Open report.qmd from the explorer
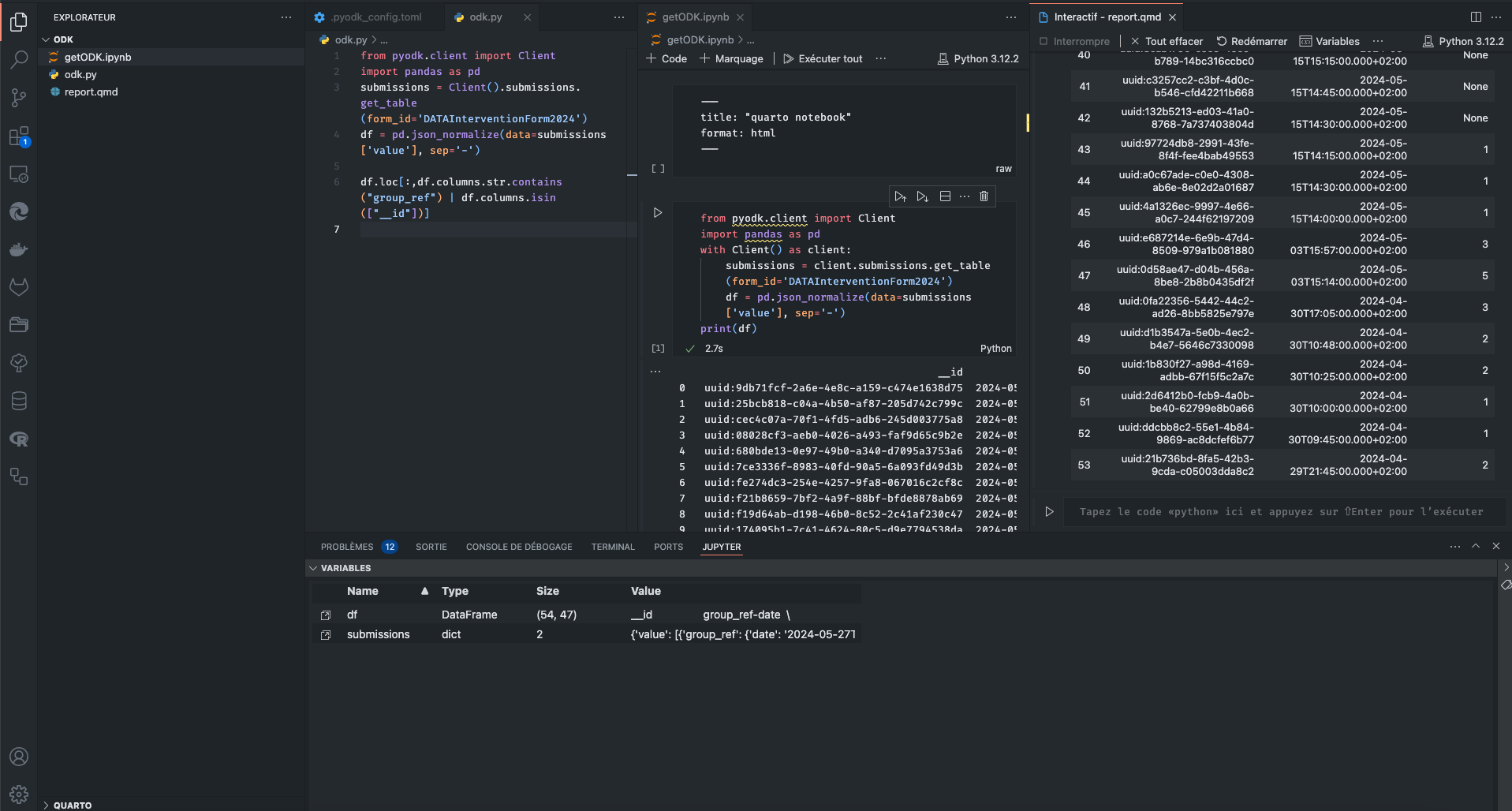Viewport: 1512px width, 811px height. [x=91, y=92]
